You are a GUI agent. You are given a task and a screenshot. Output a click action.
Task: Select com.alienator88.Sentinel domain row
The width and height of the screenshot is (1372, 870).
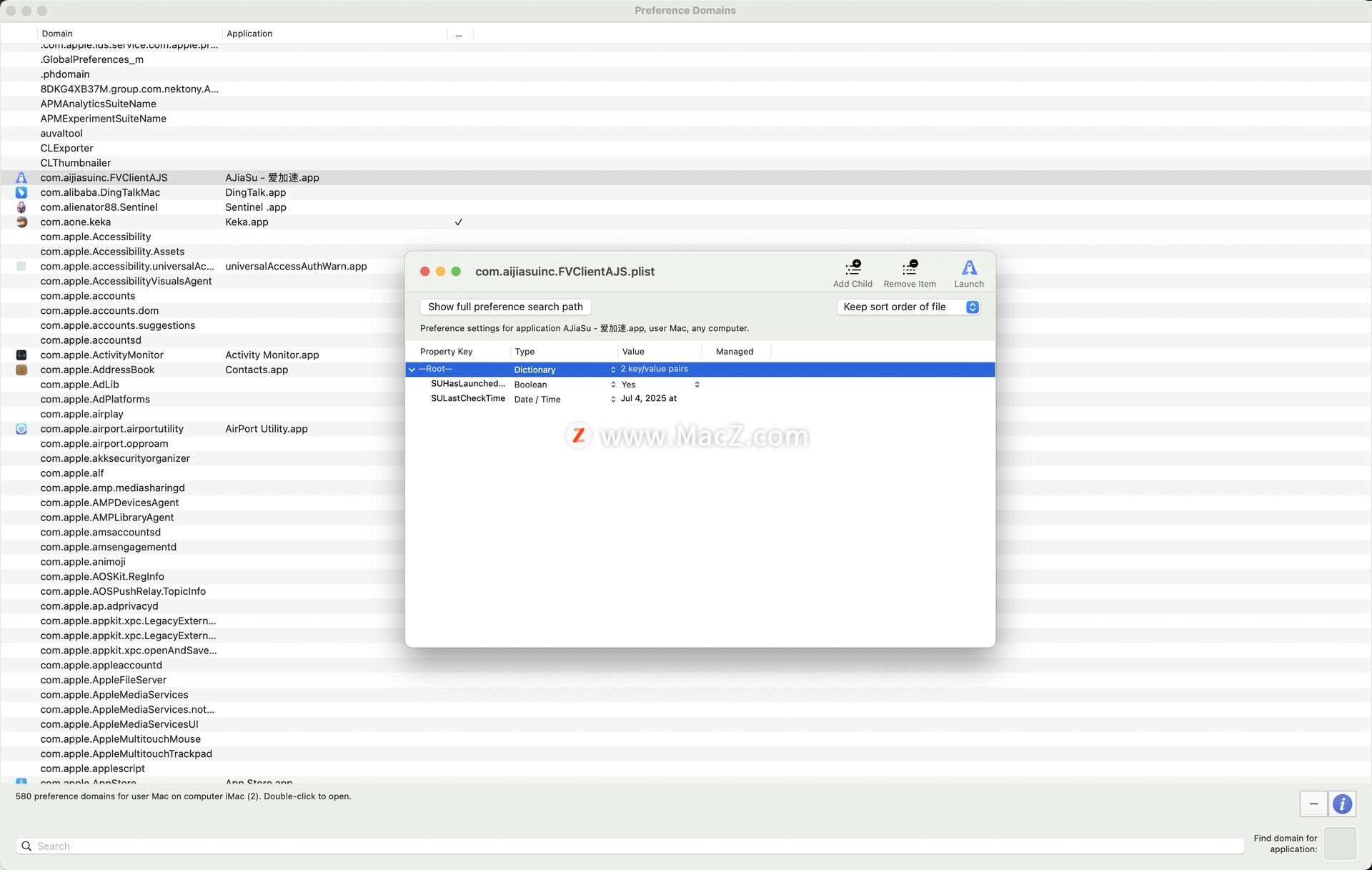point(686,207)
